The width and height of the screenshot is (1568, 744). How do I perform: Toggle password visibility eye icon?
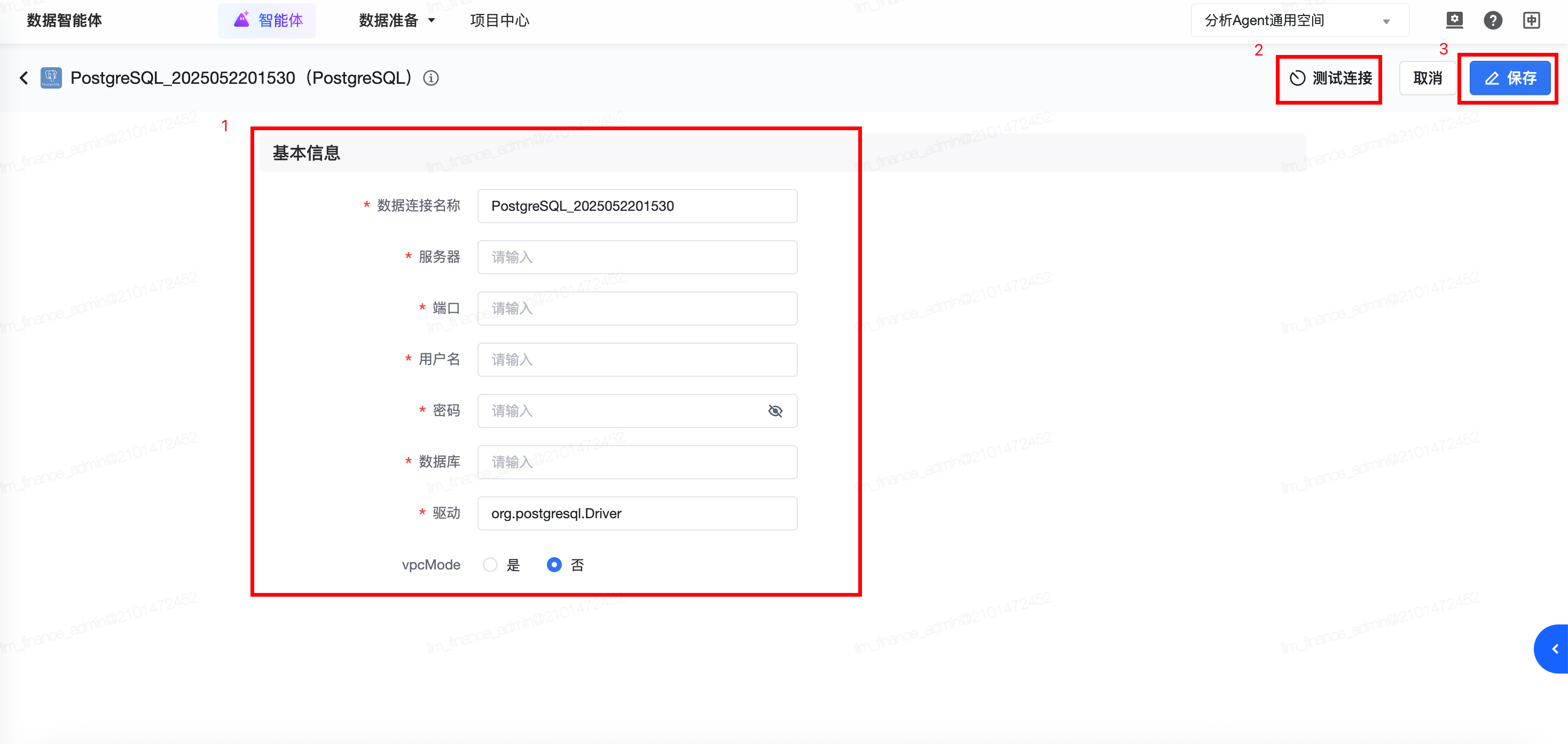point(775,410)
